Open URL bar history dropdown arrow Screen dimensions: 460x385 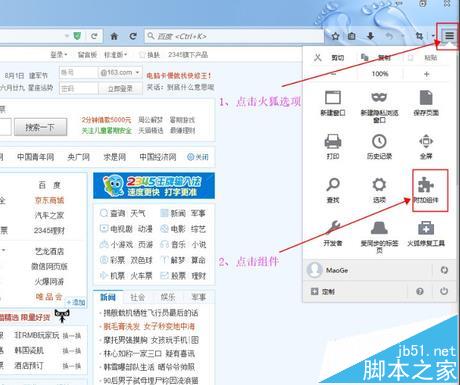[67, 36]
